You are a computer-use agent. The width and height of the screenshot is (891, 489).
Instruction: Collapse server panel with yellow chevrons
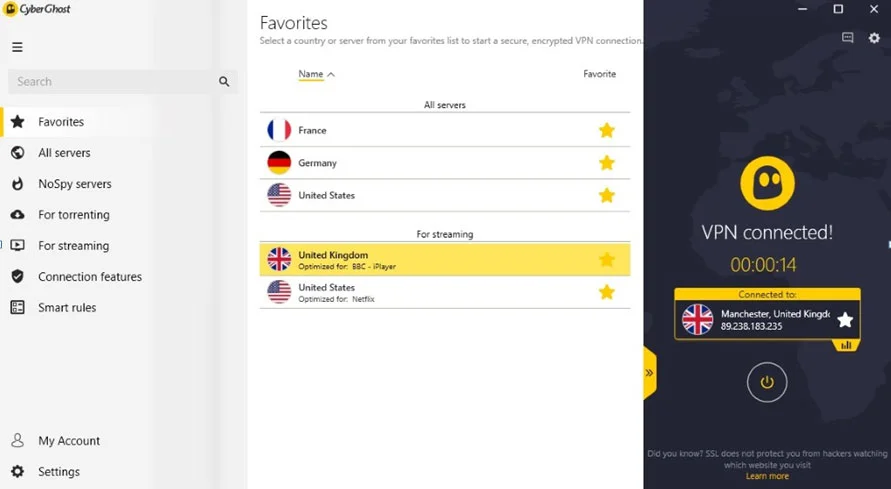point(649,373)
